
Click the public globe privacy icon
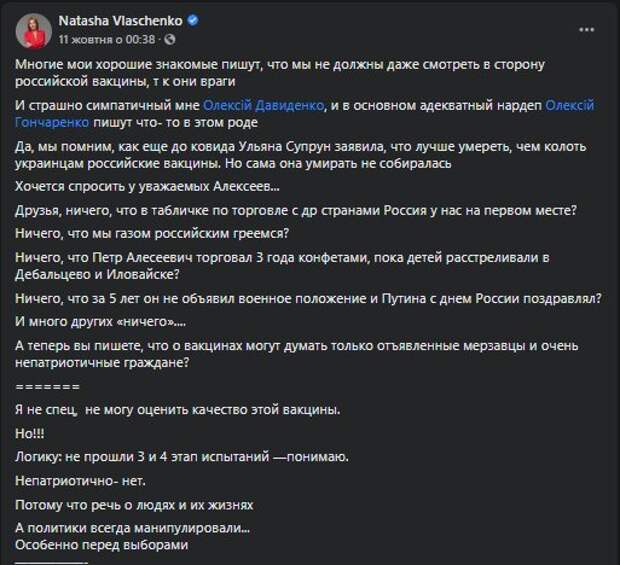169,40
